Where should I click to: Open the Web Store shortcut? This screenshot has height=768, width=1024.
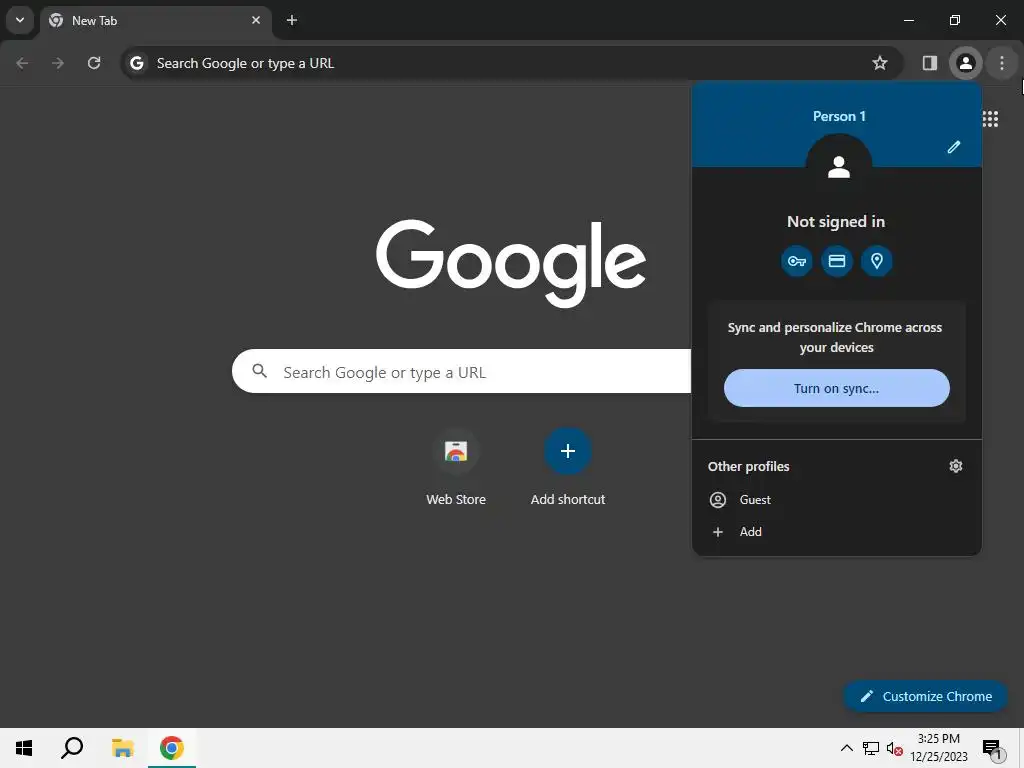click(456, 468)
